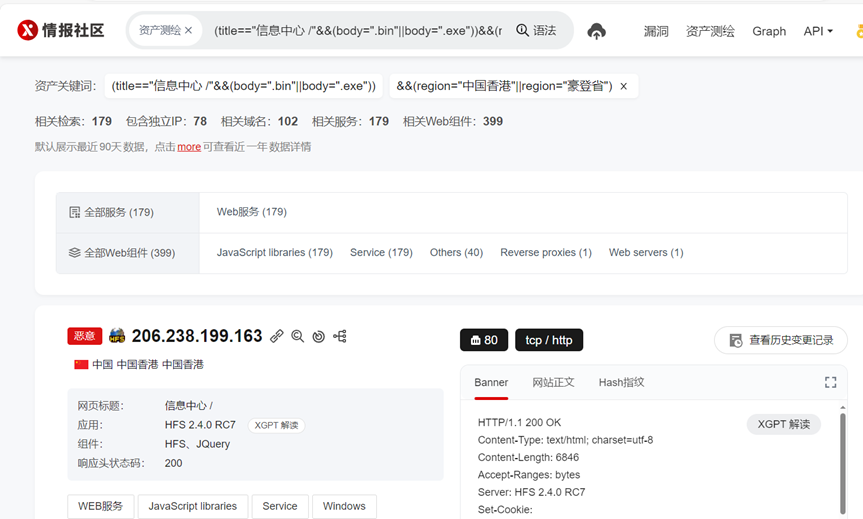Click the JavaScript libraries tag under the IP

click(x=193, y=506)
